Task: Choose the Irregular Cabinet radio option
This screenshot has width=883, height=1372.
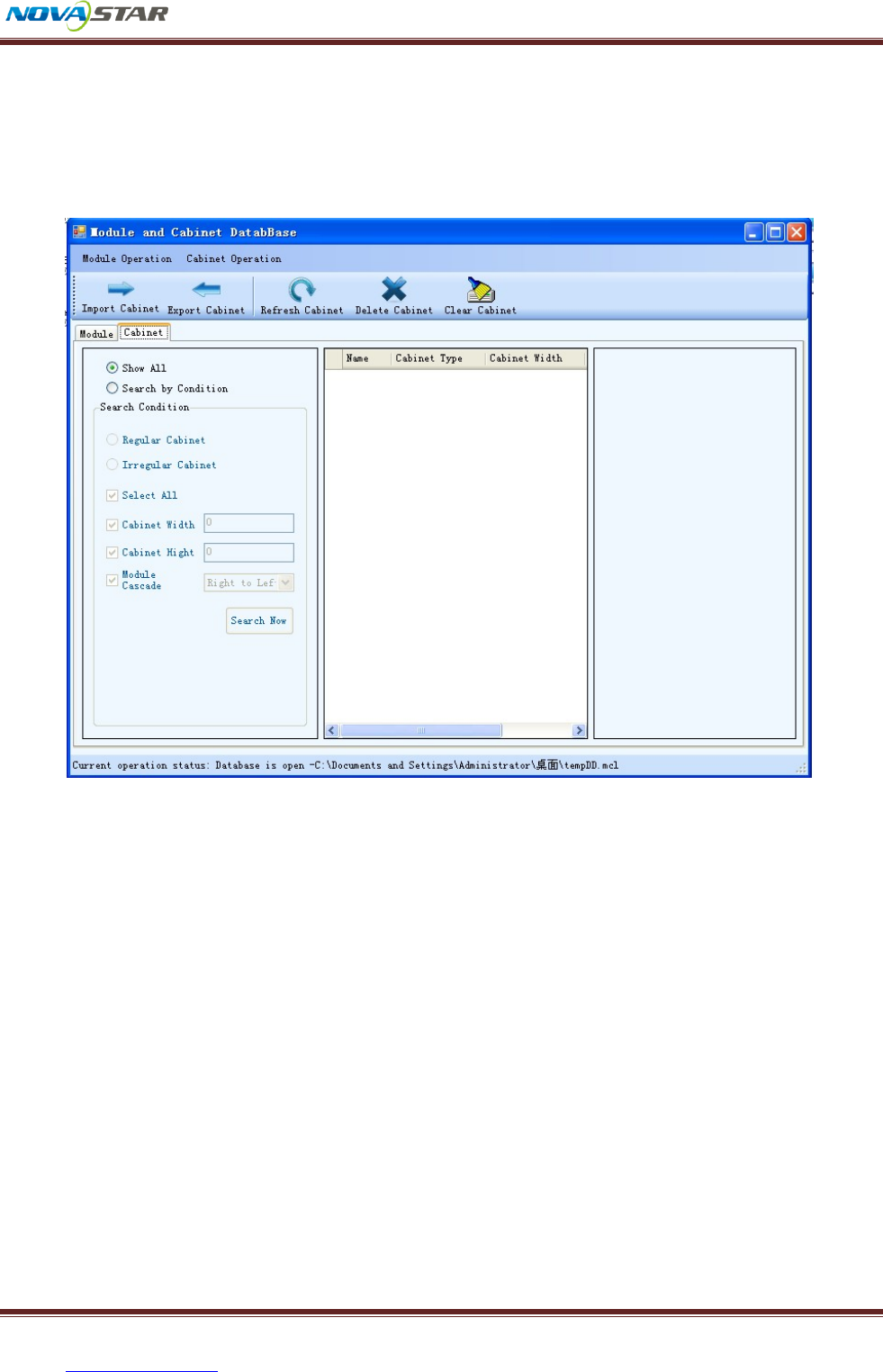Action: (x=113, y=465)
